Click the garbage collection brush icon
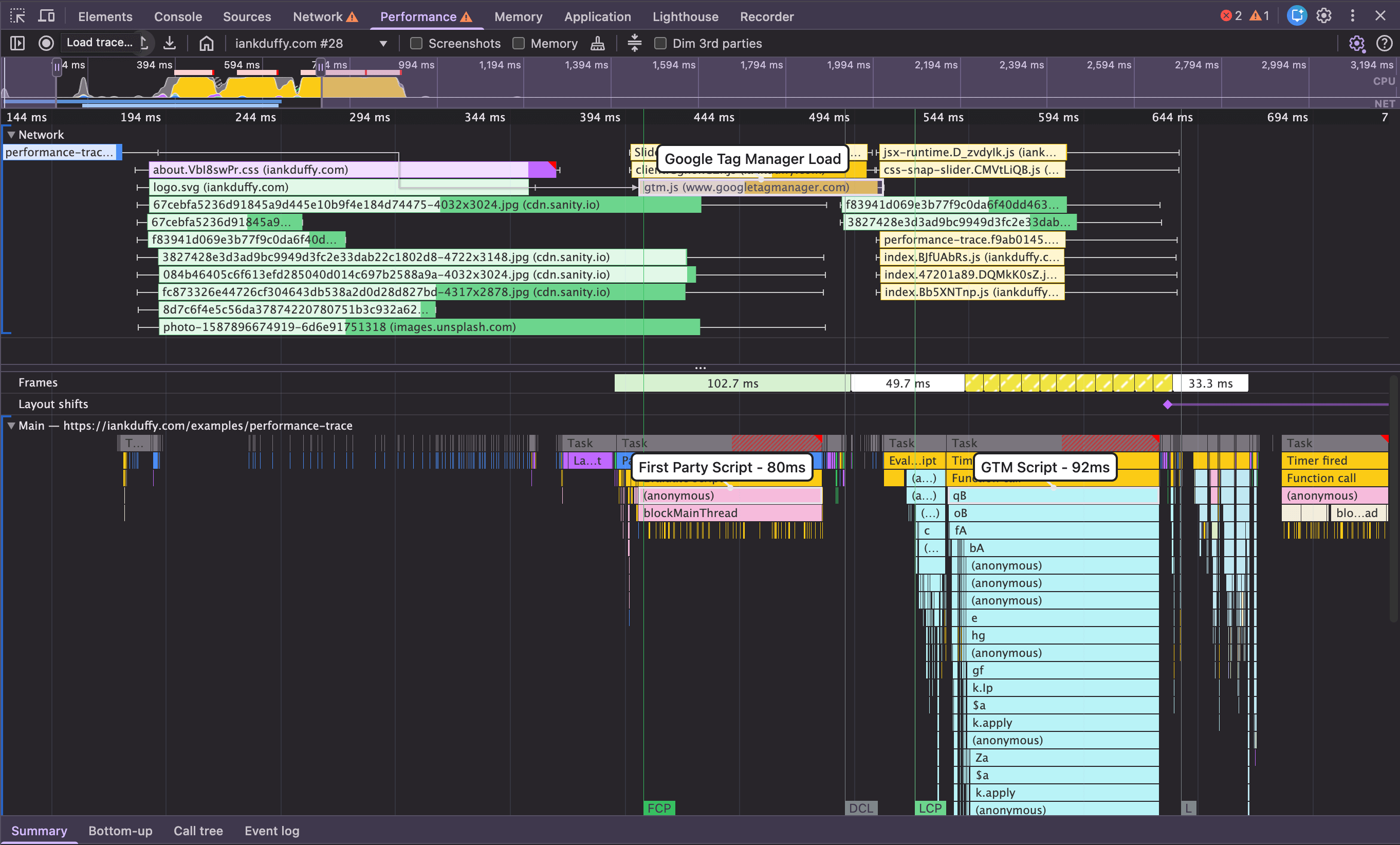This screenshot has height=845, width=1400. click(x=597, y=43)
